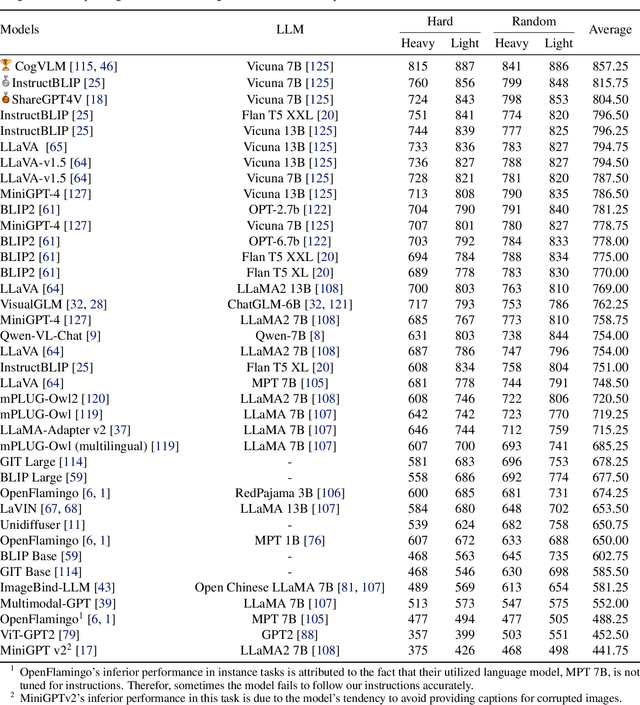
Task: Select the 552.00 average of Multimodal-GPT
Action: point(610,603)
